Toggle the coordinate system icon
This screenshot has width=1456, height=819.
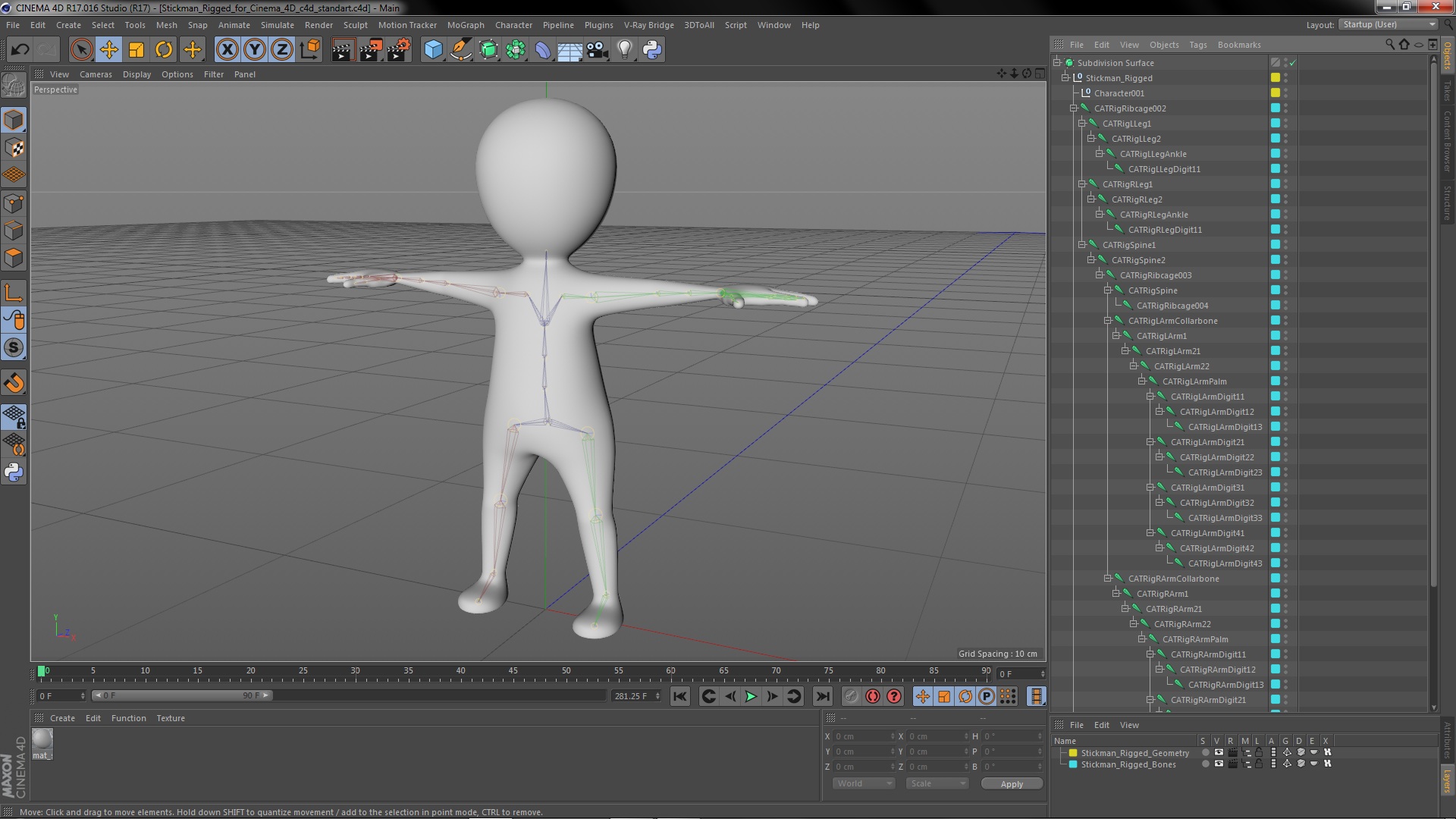[310, 50]
